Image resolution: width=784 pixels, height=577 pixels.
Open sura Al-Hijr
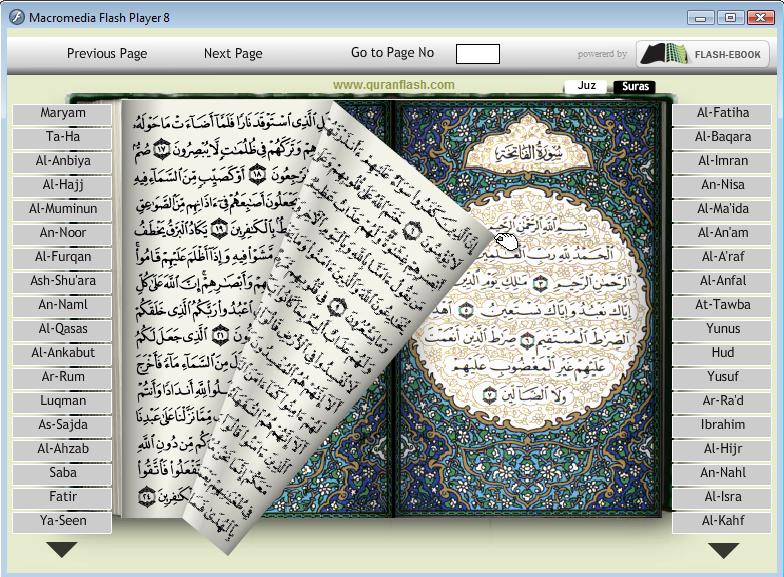point(722,450)
